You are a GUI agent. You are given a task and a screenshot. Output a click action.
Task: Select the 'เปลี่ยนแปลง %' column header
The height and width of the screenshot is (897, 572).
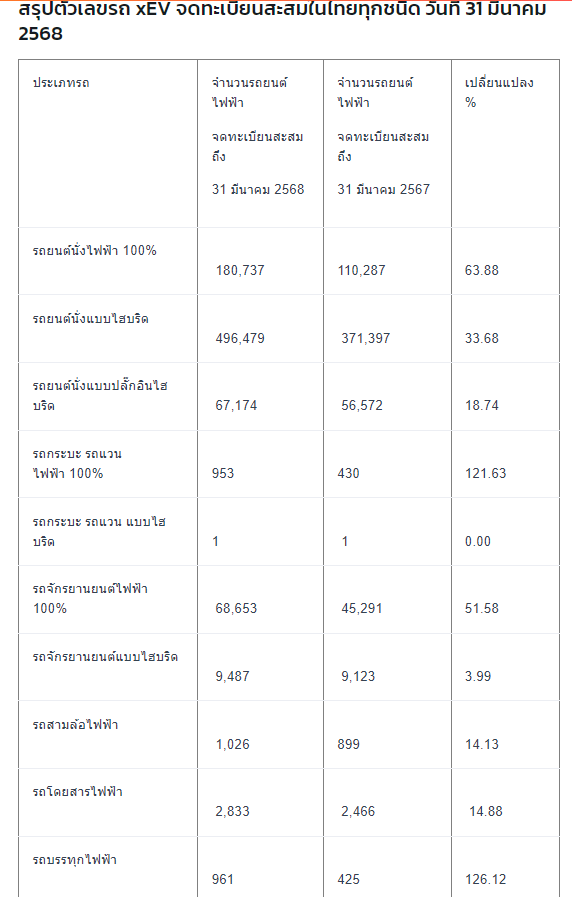506,144
